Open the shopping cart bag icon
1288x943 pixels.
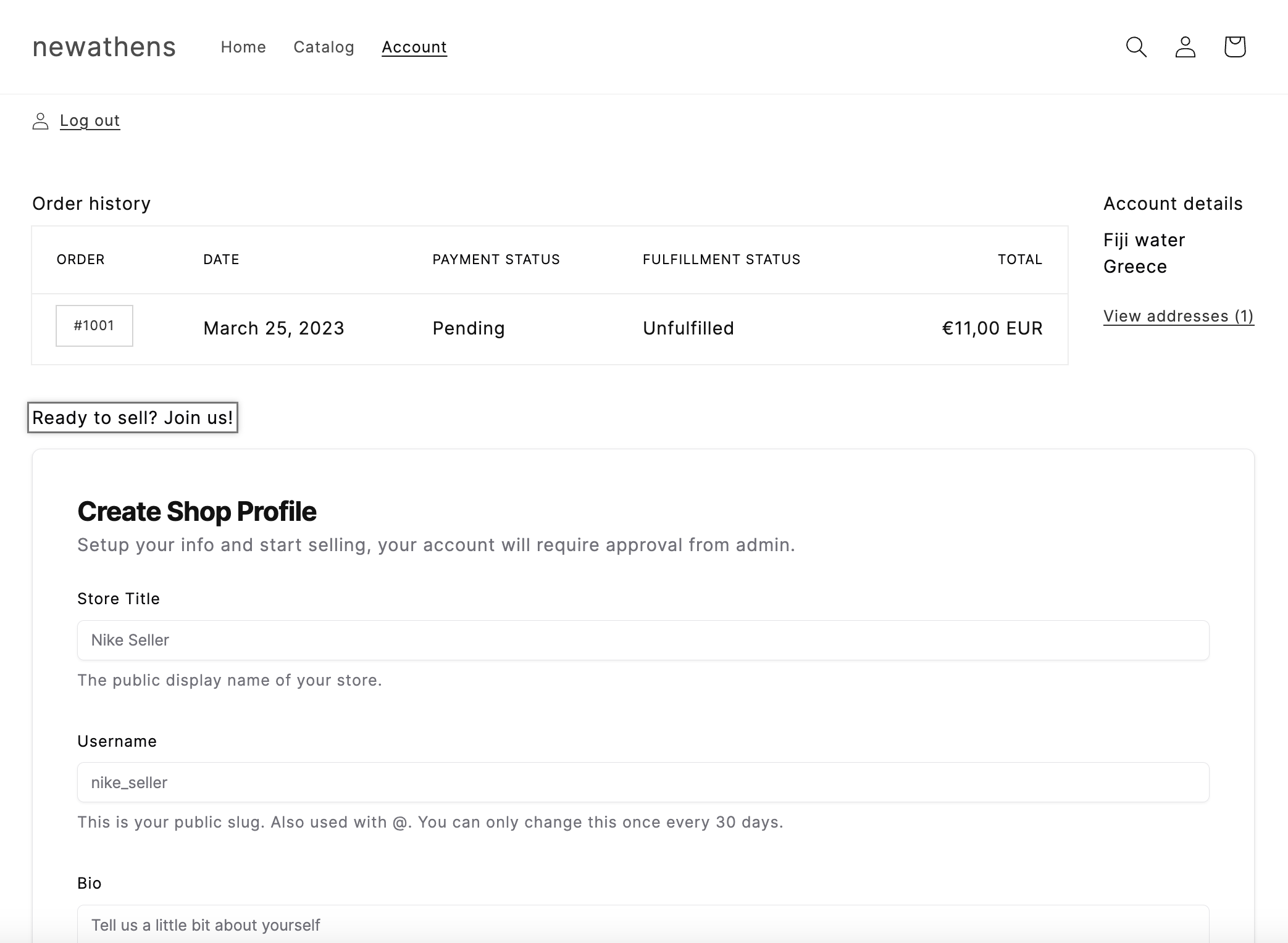pos(1234,47)
